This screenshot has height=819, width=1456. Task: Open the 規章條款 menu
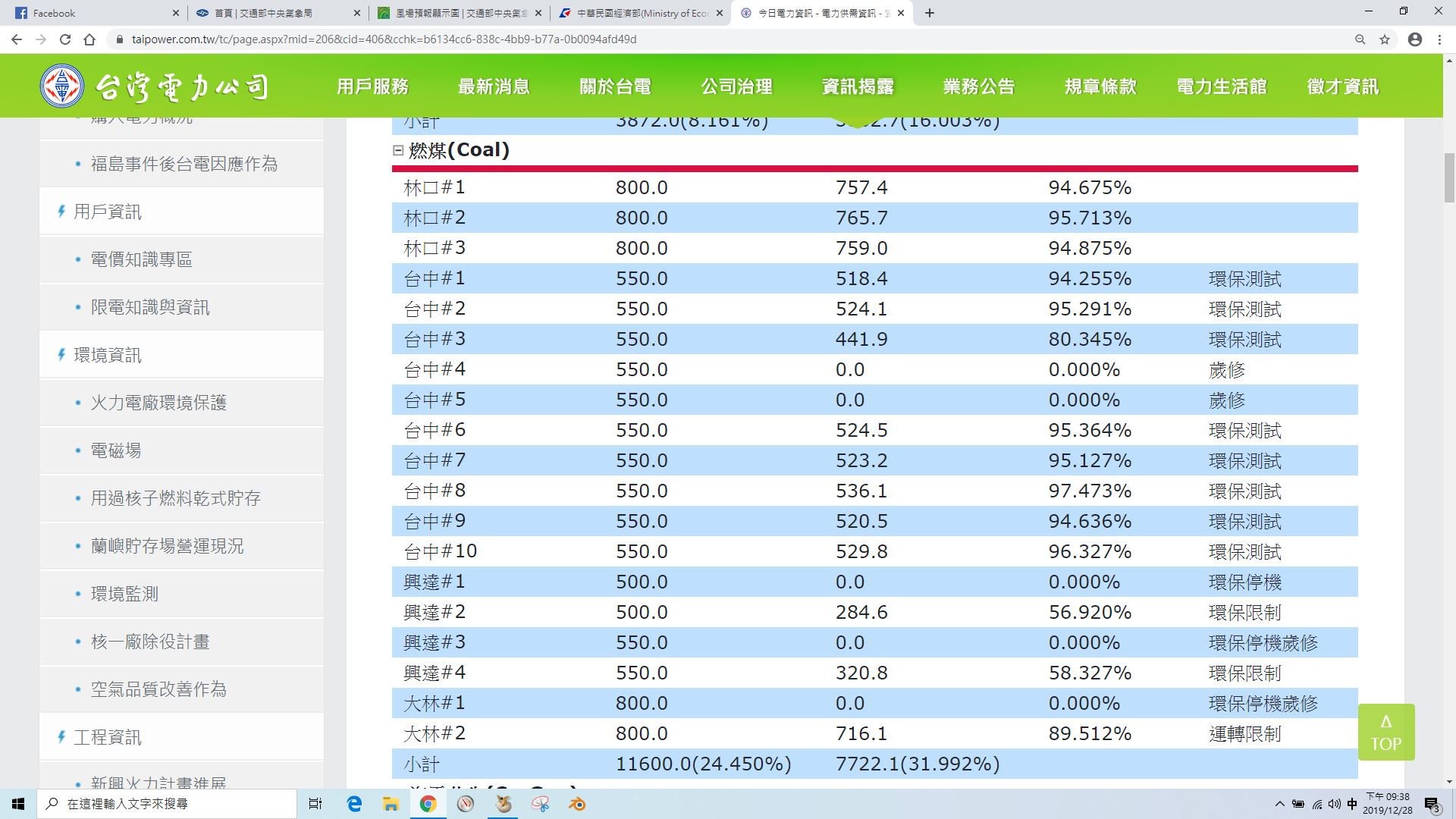click(1100, 86)
